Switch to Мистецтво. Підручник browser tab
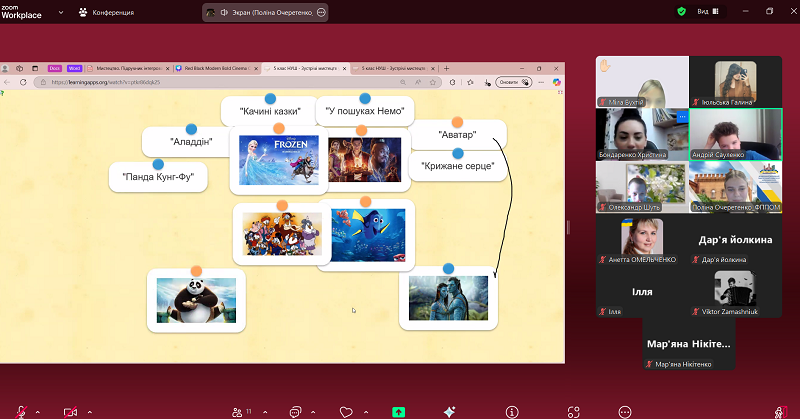Image resolution: width=800 pixels, height=419 pixels. point(129,68)
